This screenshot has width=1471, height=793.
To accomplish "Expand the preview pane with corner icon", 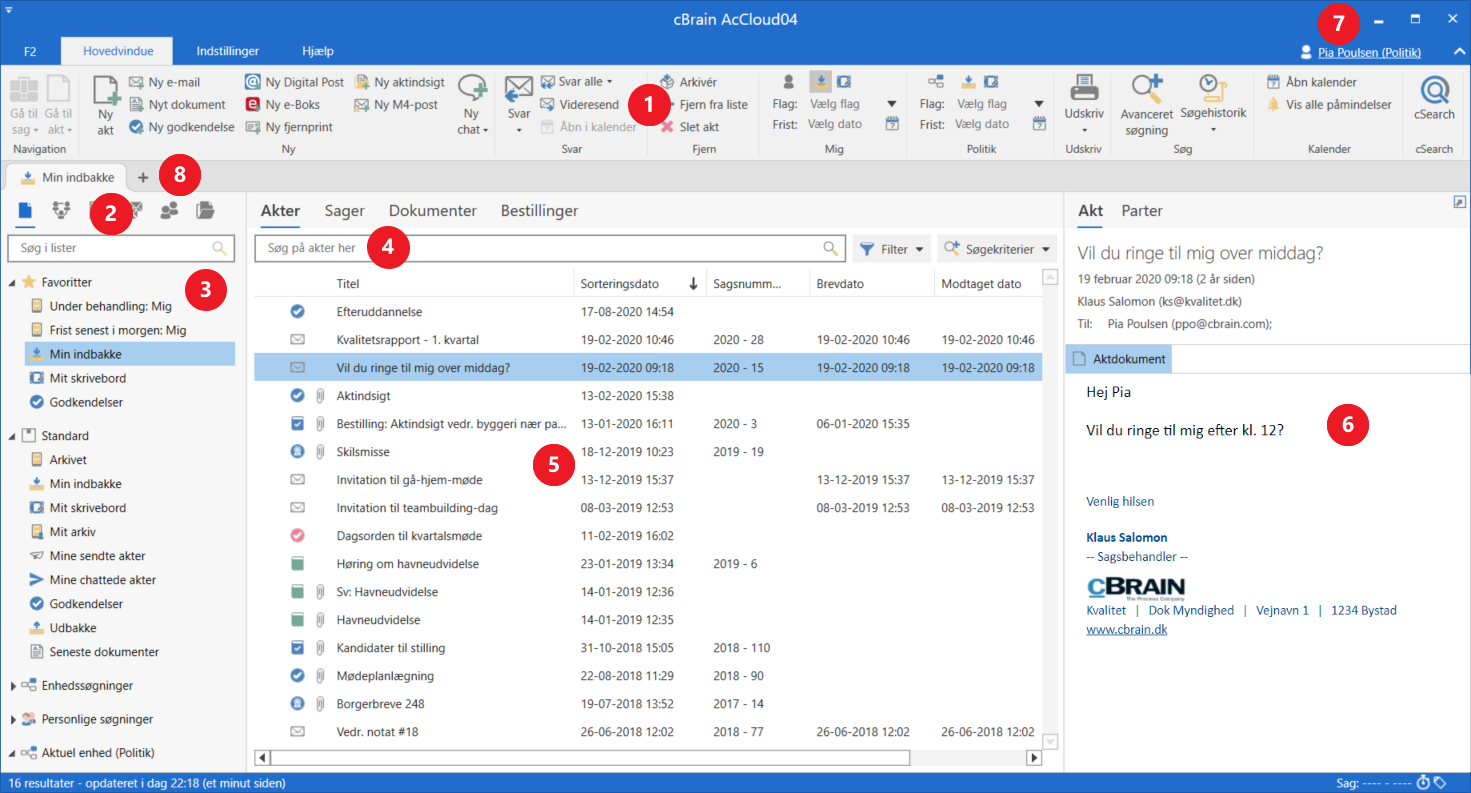I will point(1459,203).
